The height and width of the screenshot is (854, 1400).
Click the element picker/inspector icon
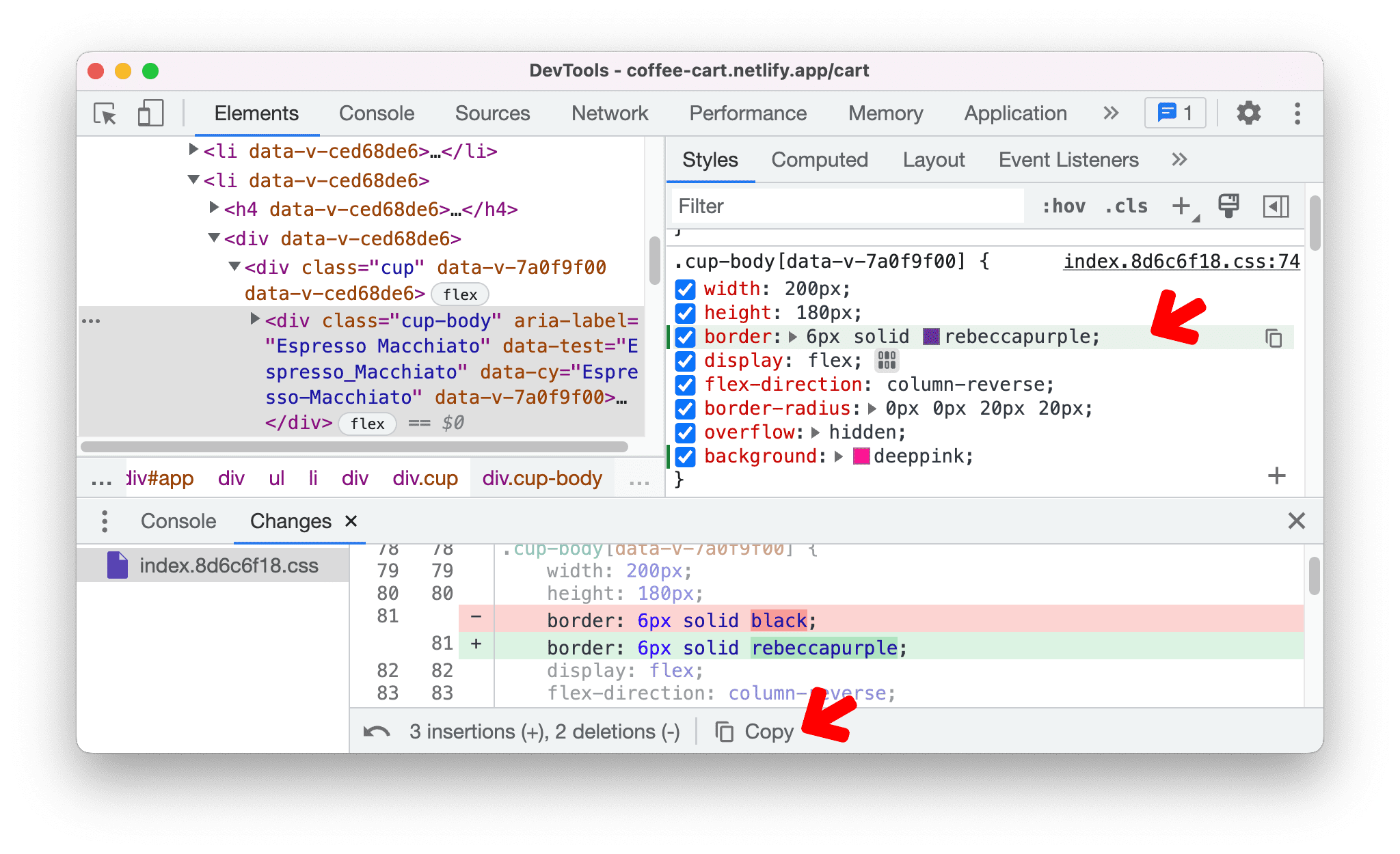pyautogui.click(x=104, y=112)
